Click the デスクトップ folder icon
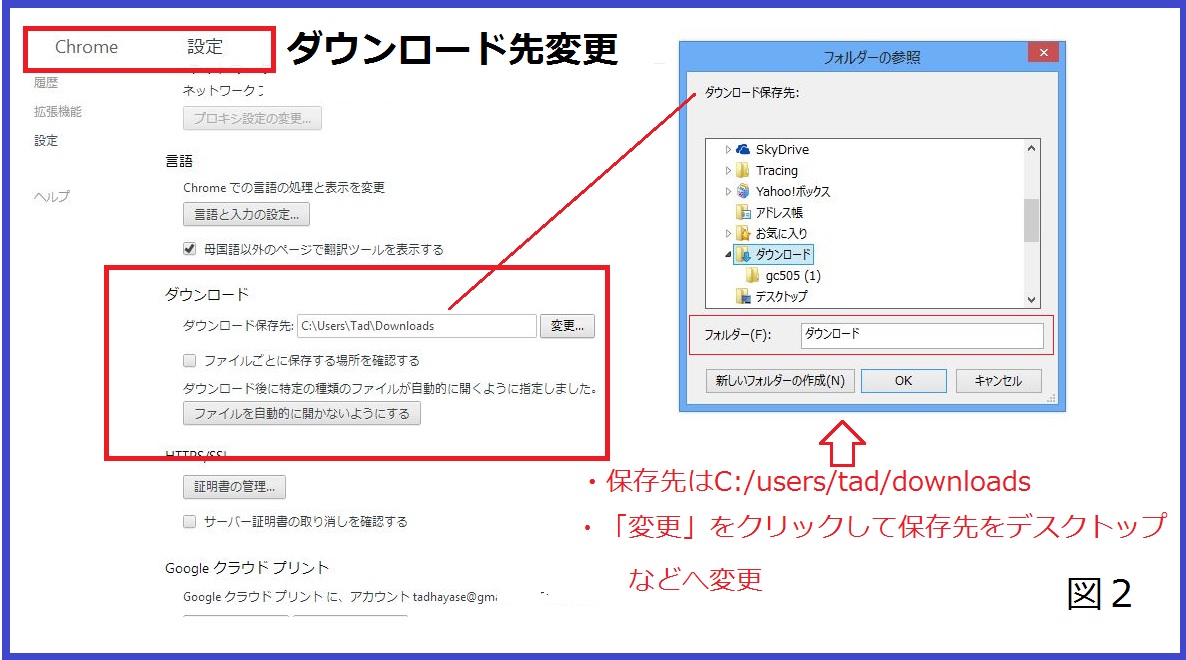The width and height of the screenshot is (1186, 660). [743, 296]
